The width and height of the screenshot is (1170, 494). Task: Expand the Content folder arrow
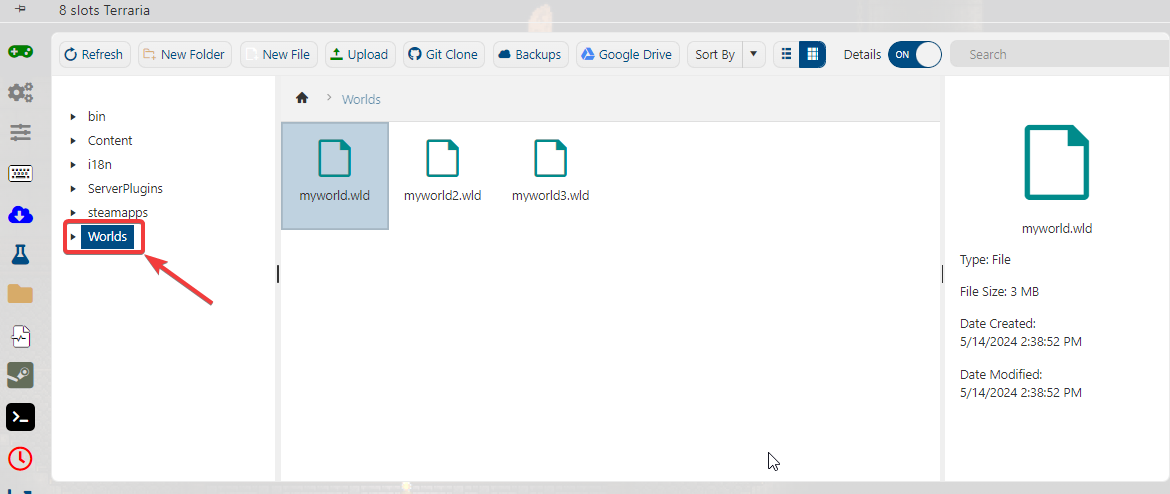coord(73,140)
